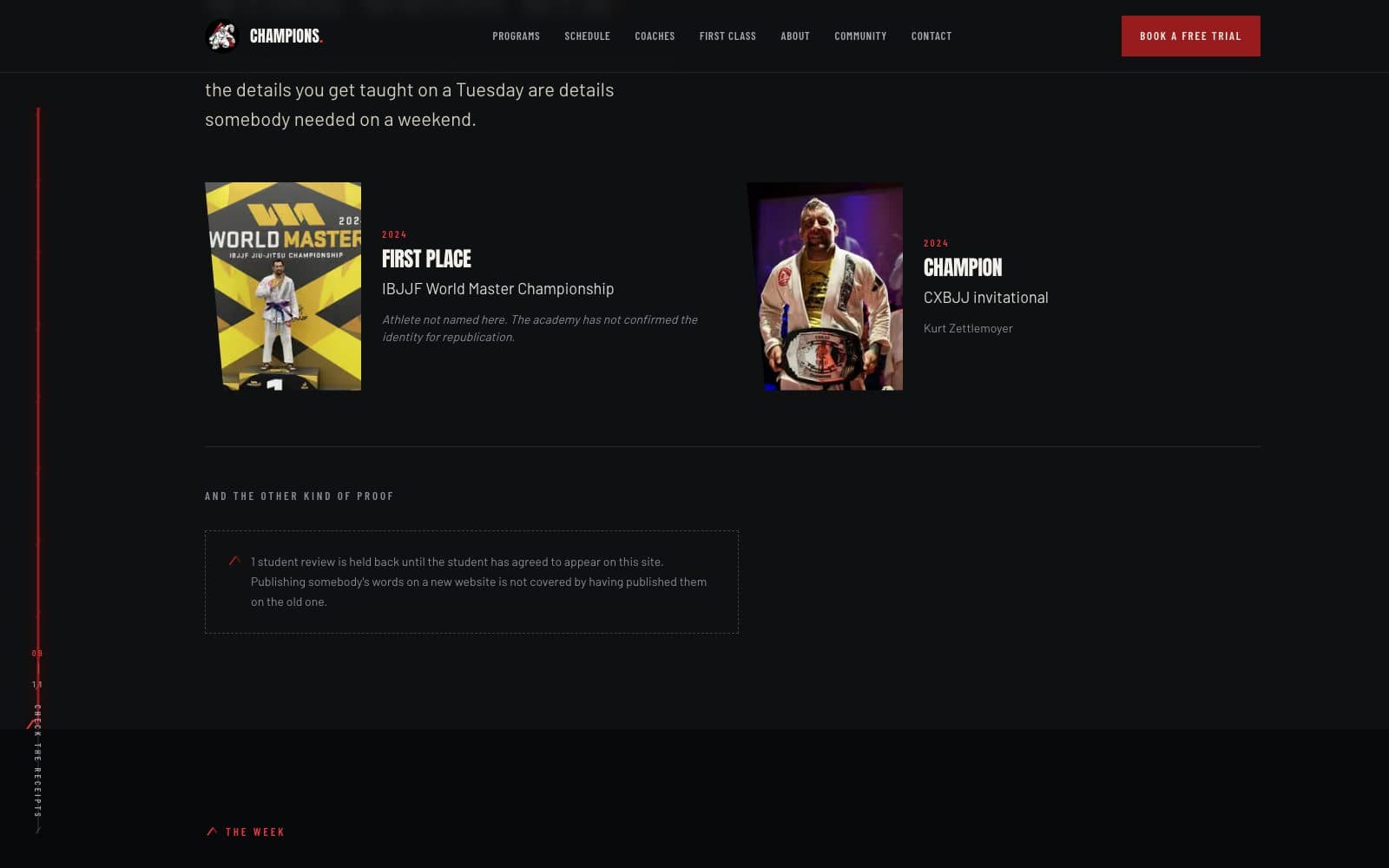Go to the Schedule page
This screenshot has height=868, width=1389.
tap(587, 36)
